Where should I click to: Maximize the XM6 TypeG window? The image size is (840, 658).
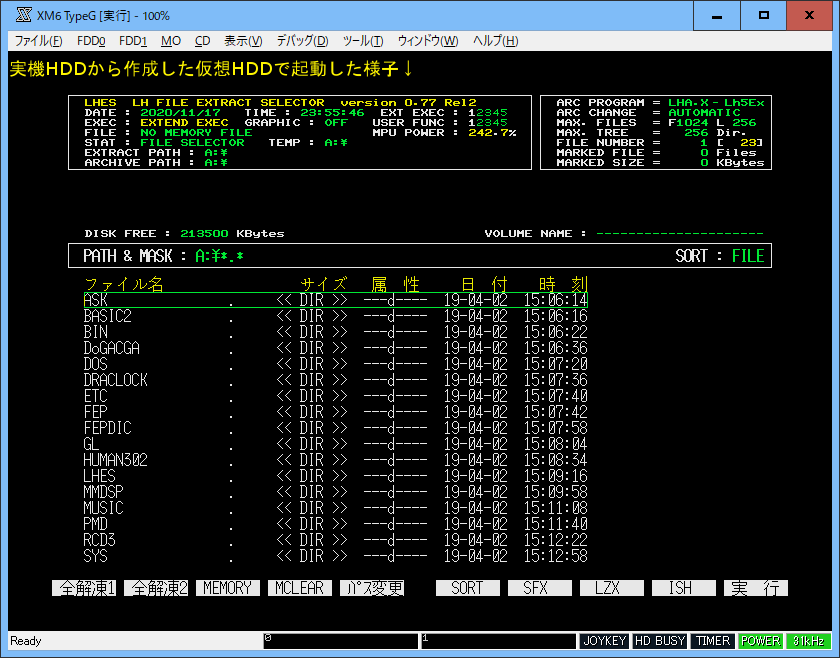click(763, 16)
